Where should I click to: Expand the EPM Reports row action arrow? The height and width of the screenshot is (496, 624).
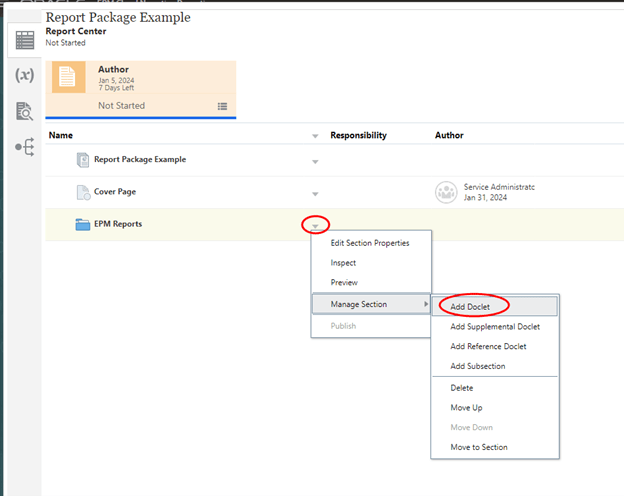(316, 226)
